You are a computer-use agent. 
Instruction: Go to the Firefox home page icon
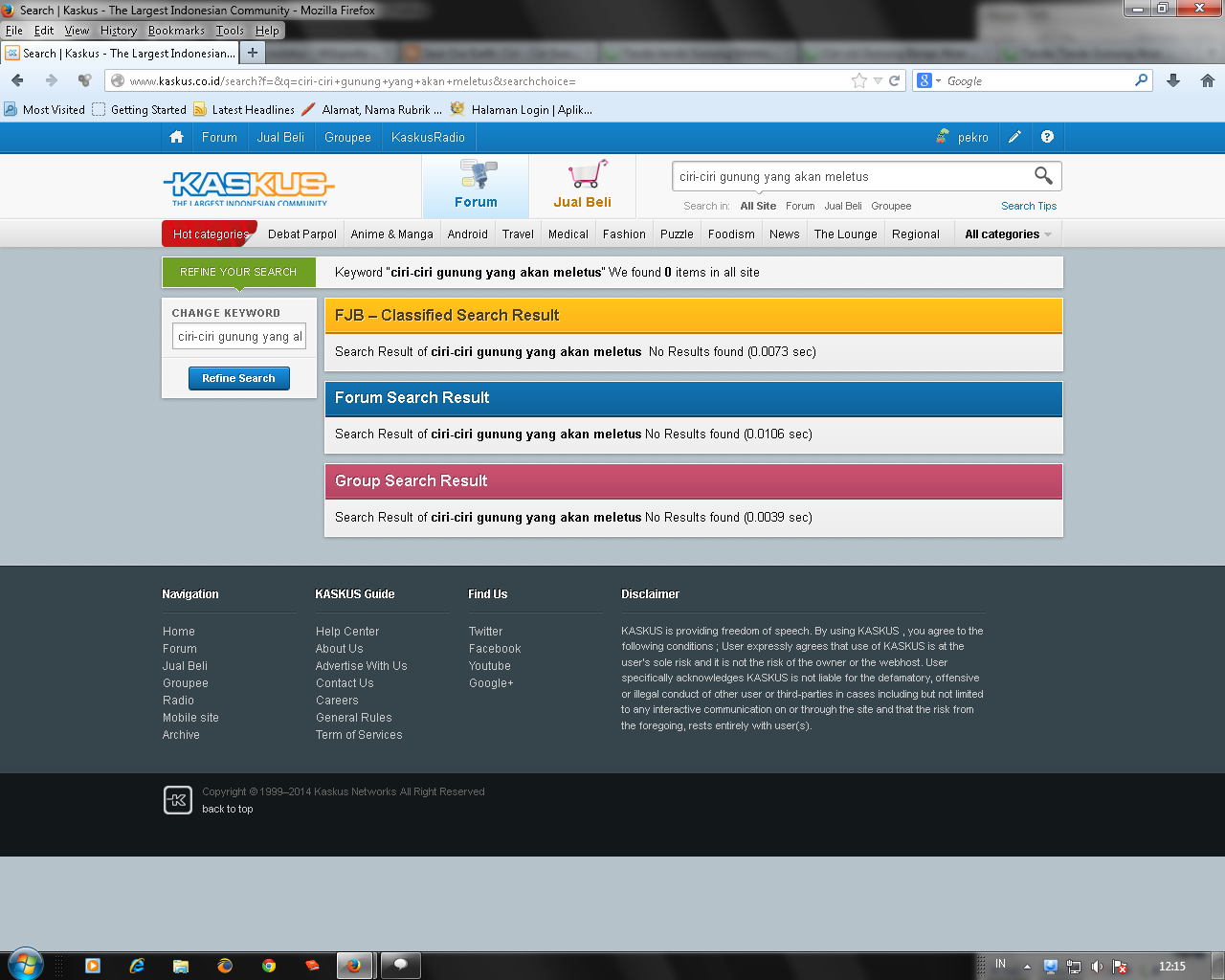click(1208, 80)
